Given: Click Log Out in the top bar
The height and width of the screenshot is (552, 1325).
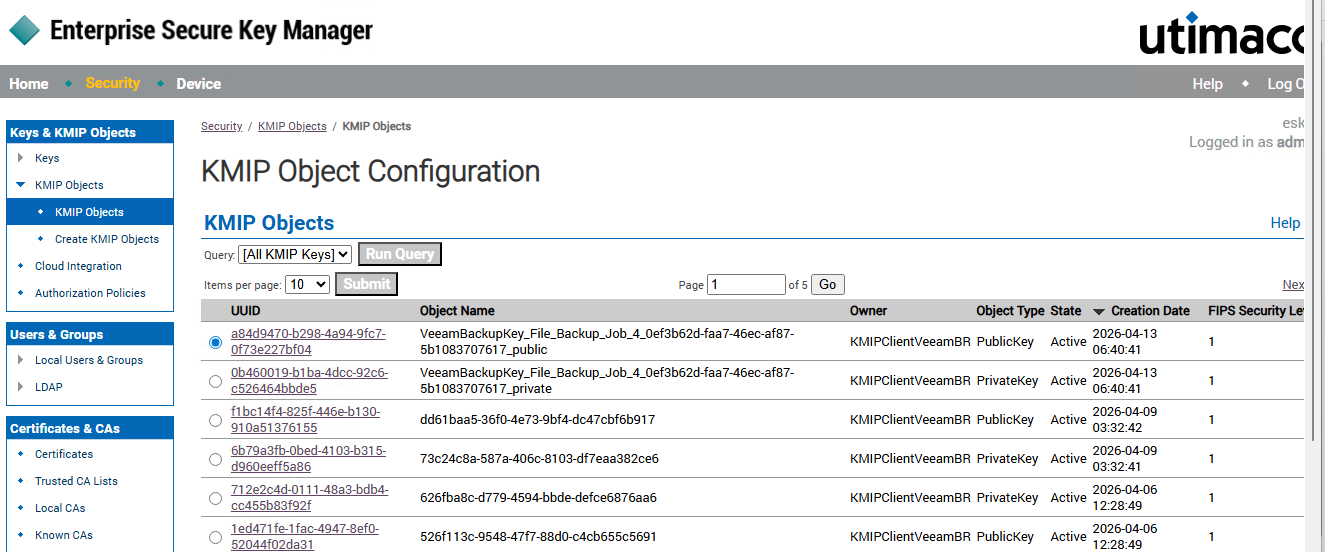Looking at the screenshot, I should [x=1286, y=84].
